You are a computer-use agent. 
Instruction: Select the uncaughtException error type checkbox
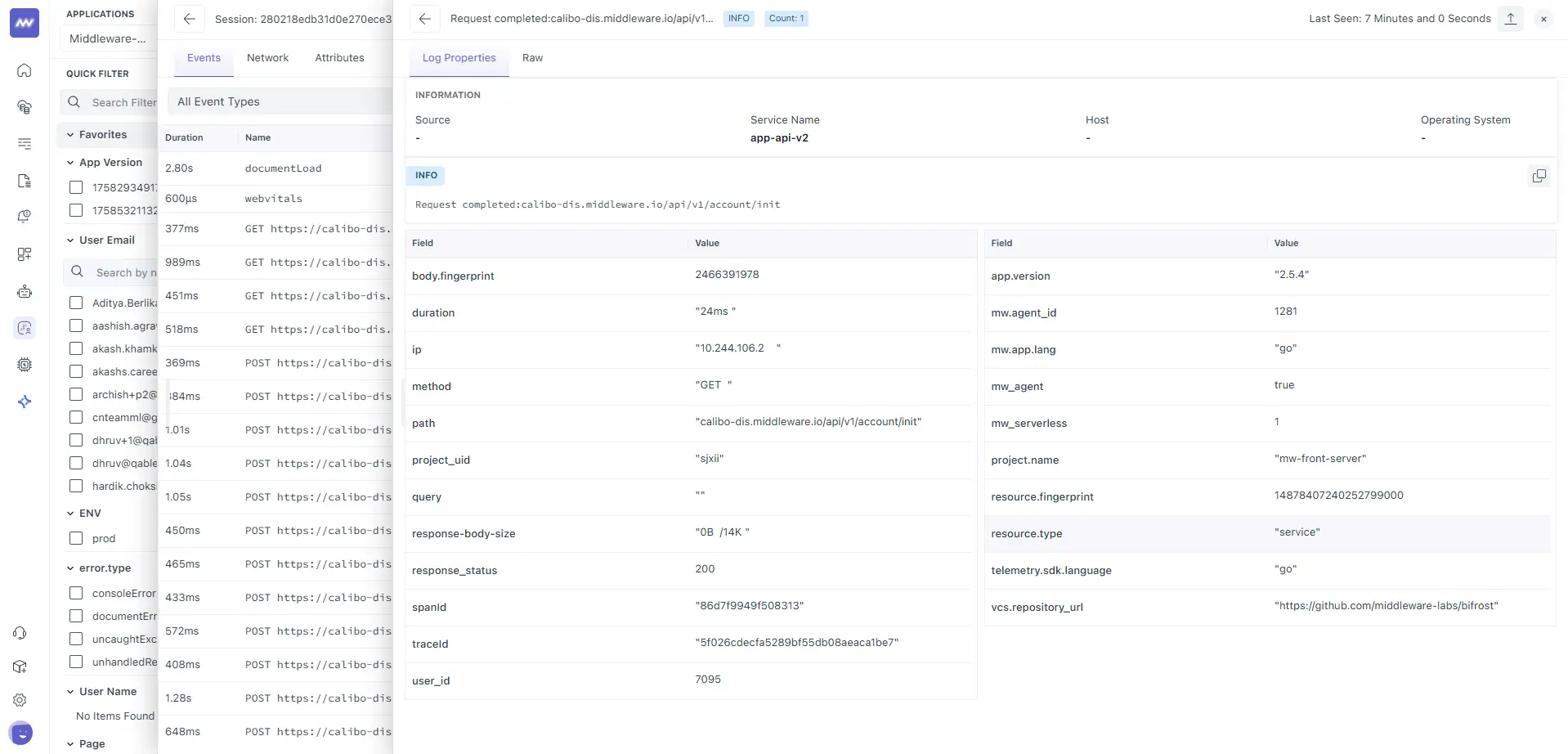(x=76, y=639)
